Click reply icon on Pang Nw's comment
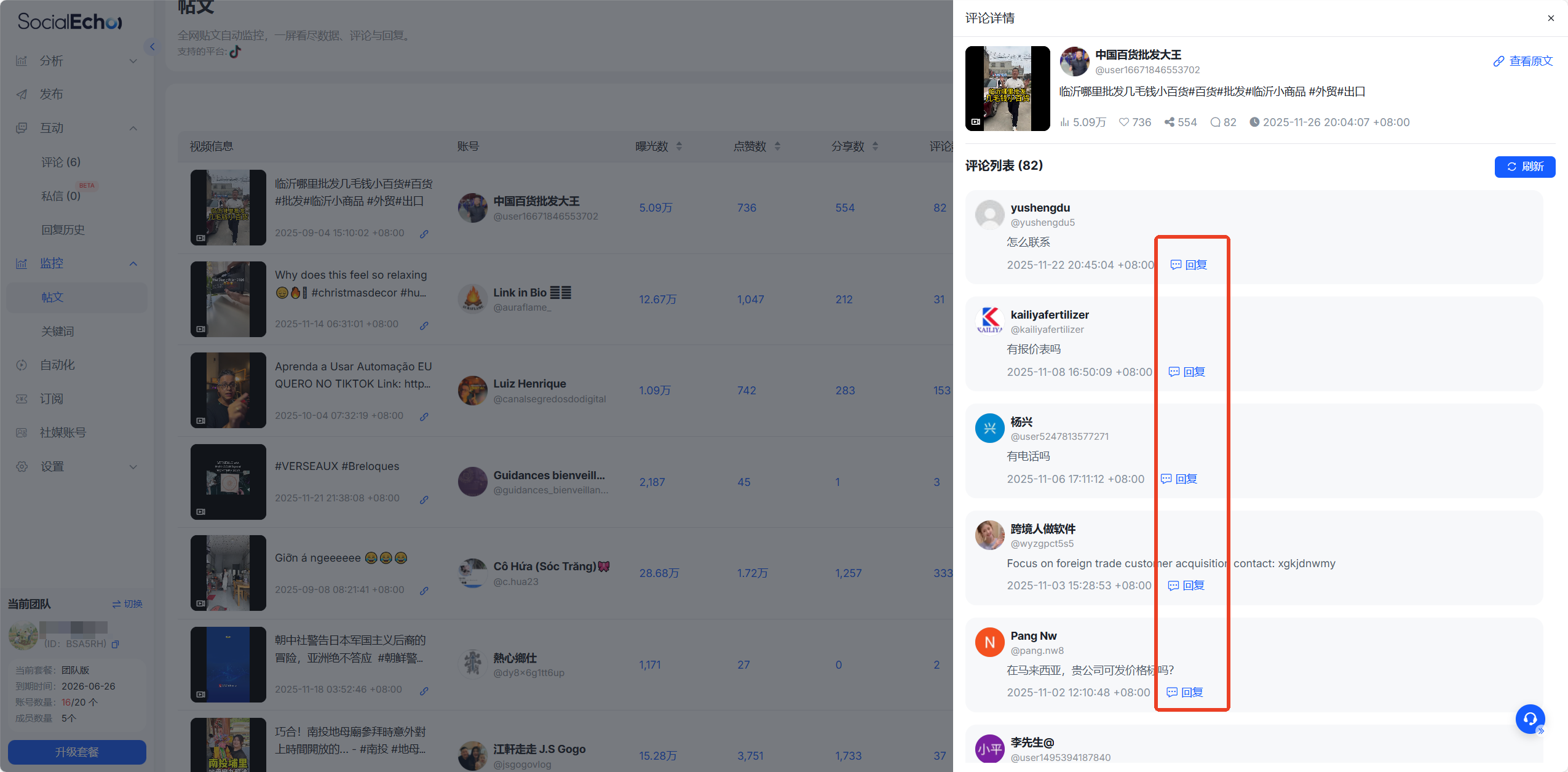The height and width of the screenshot is (772, 1568). point(1172,693)
